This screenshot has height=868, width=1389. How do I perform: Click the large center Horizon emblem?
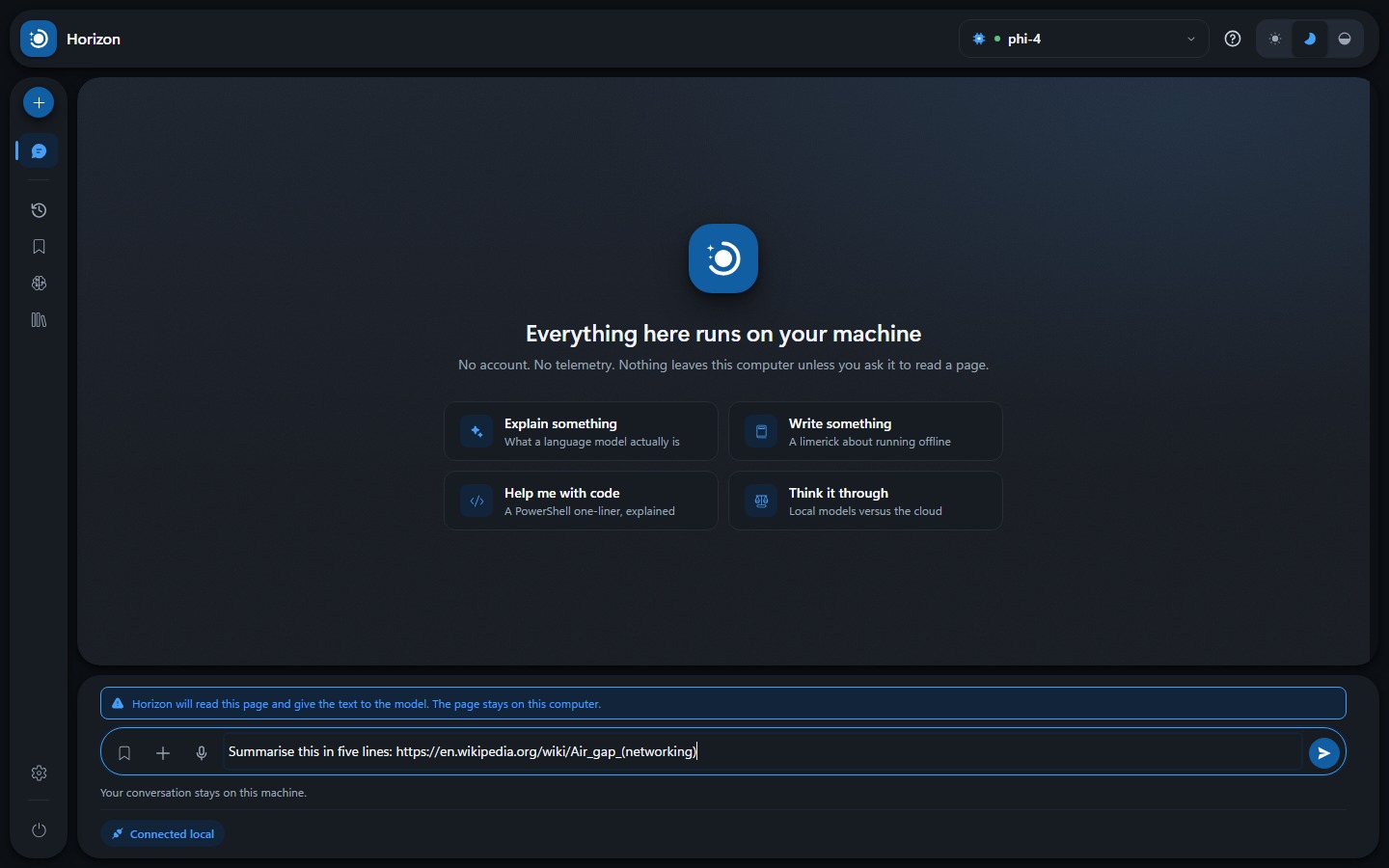[x=723, y=258]
